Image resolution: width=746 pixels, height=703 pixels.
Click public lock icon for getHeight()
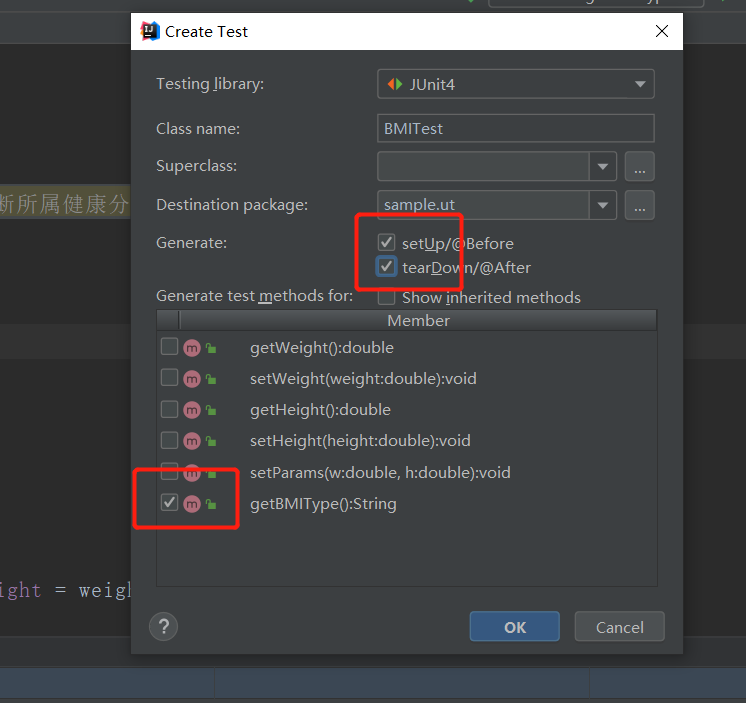tap(211, 410)
